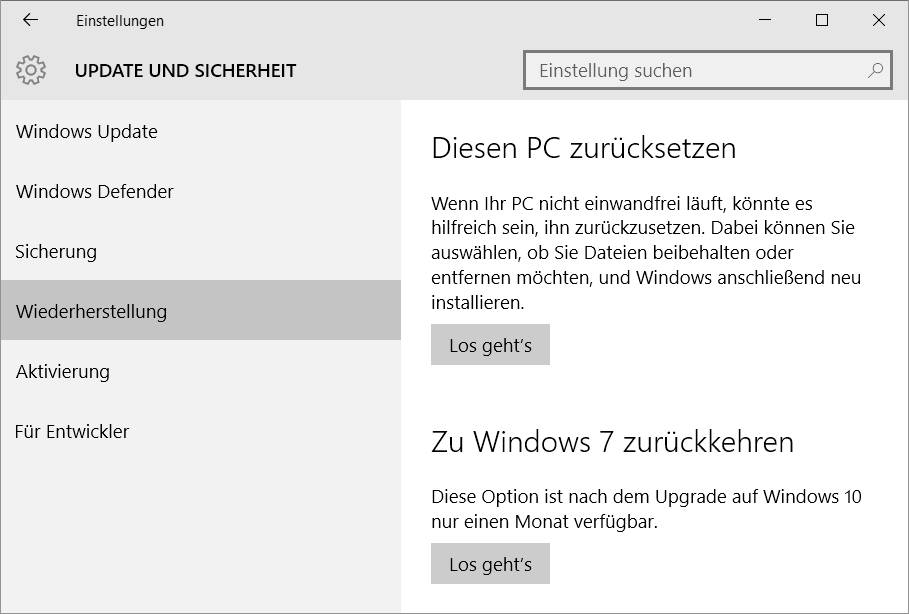Begin Windows 7 rollback with Los geht's

[x=490, y=563]
